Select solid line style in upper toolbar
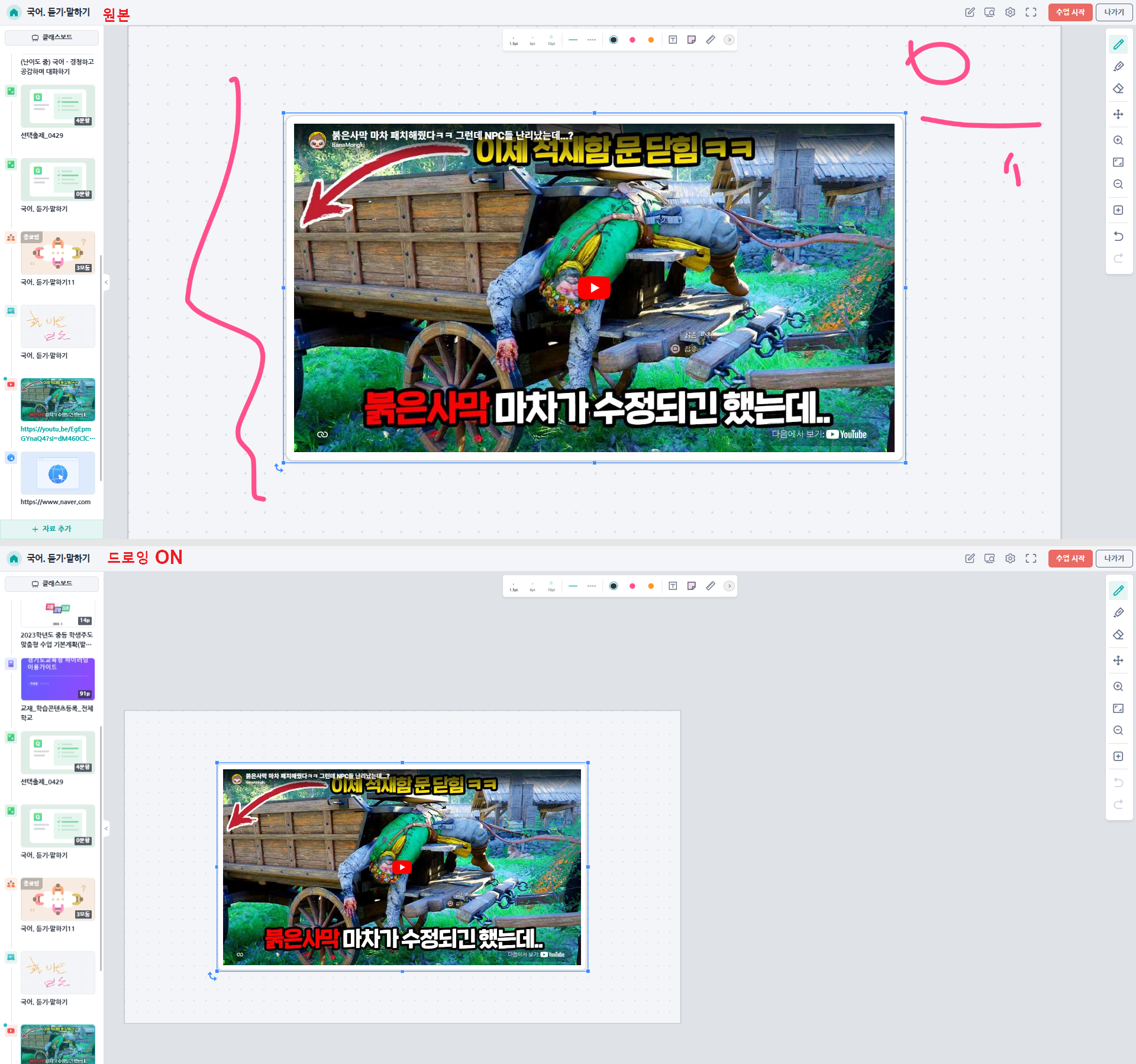This screenshot has height=1064, width=1136. click(573, 40)
